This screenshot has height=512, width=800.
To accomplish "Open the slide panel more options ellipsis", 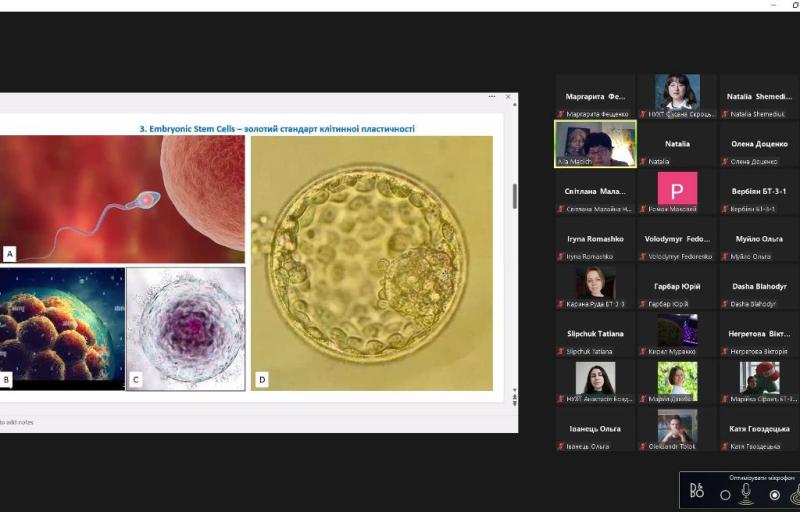I will click(492, 96).
